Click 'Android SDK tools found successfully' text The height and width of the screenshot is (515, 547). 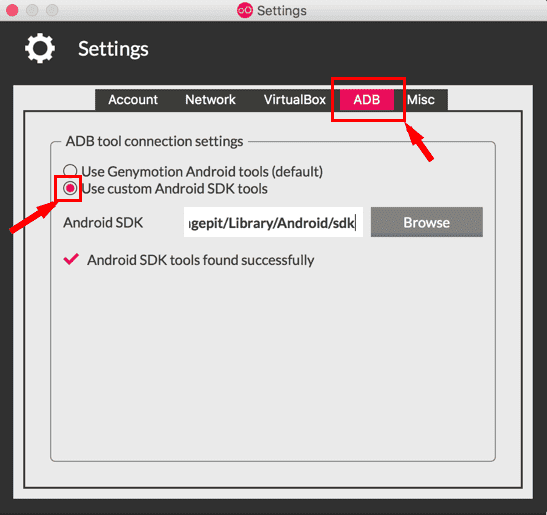click(201, 260)
